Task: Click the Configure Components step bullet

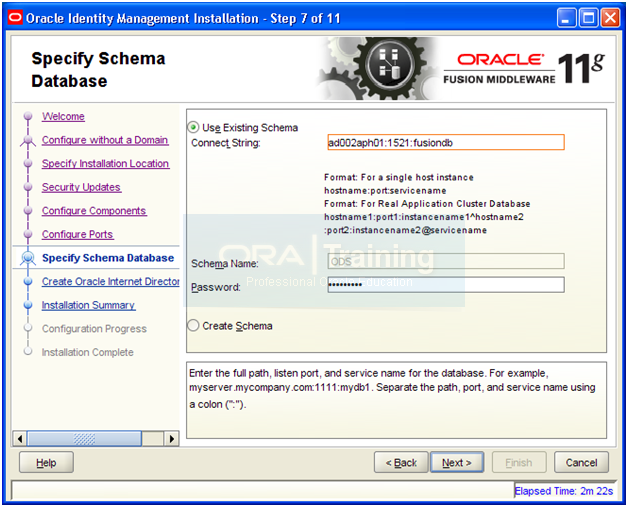Action: coord(28,211)
